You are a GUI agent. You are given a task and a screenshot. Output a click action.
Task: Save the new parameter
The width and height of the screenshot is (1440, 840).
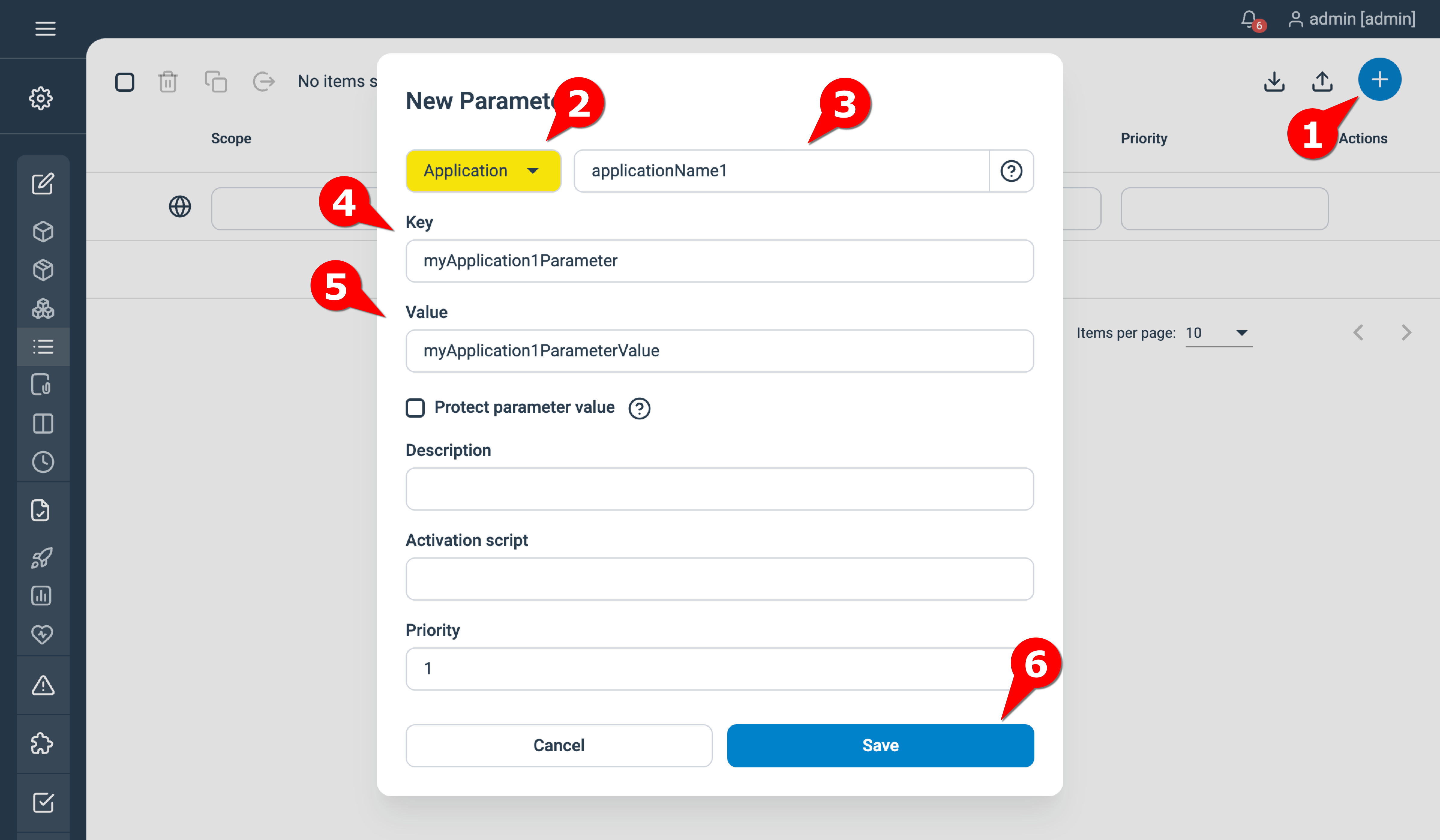click(879, 745)
